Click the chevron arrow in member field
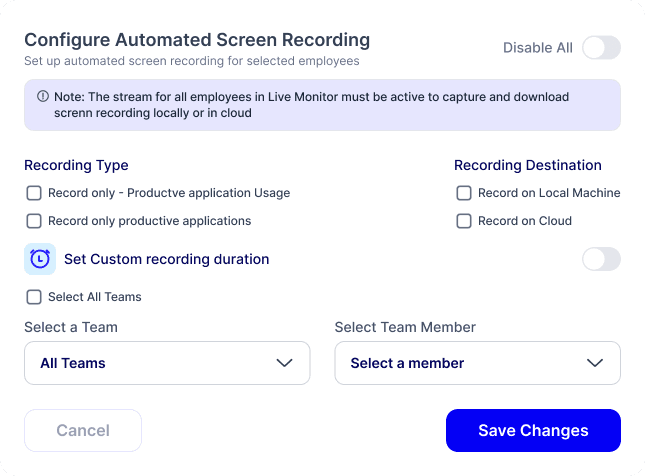The height and width of the screenshot is (476, 645). 595,363
